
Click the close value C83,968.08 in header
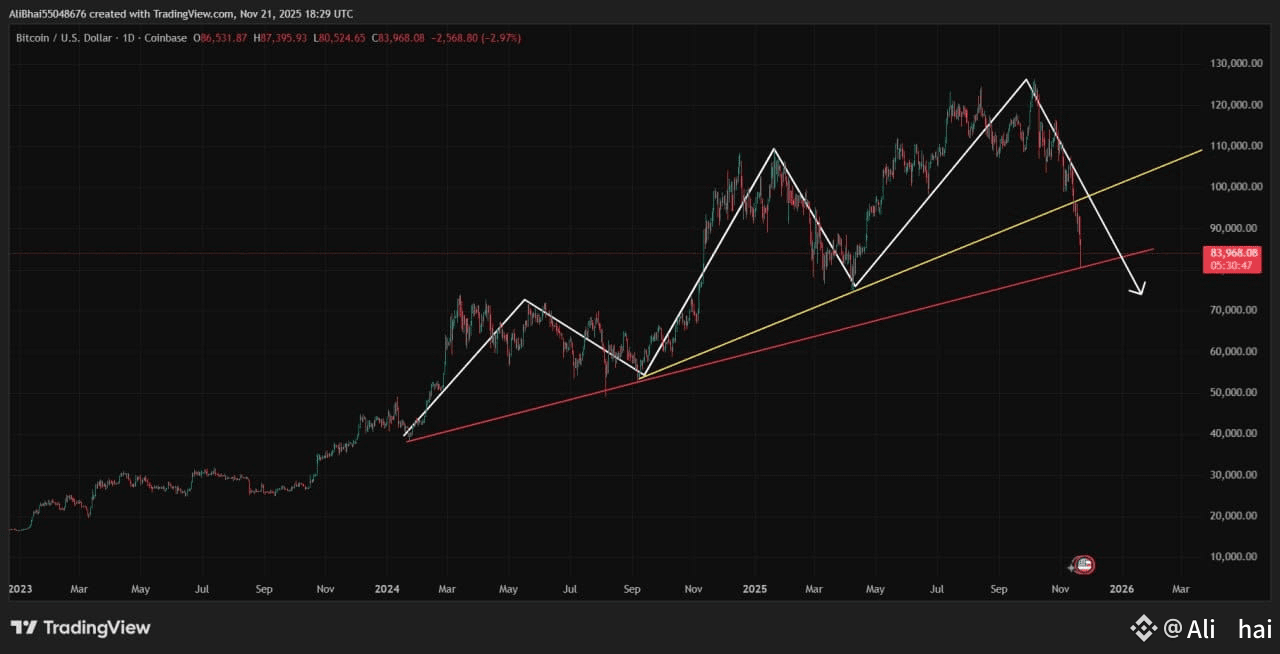pyautogui.click(x=398, y=38)
